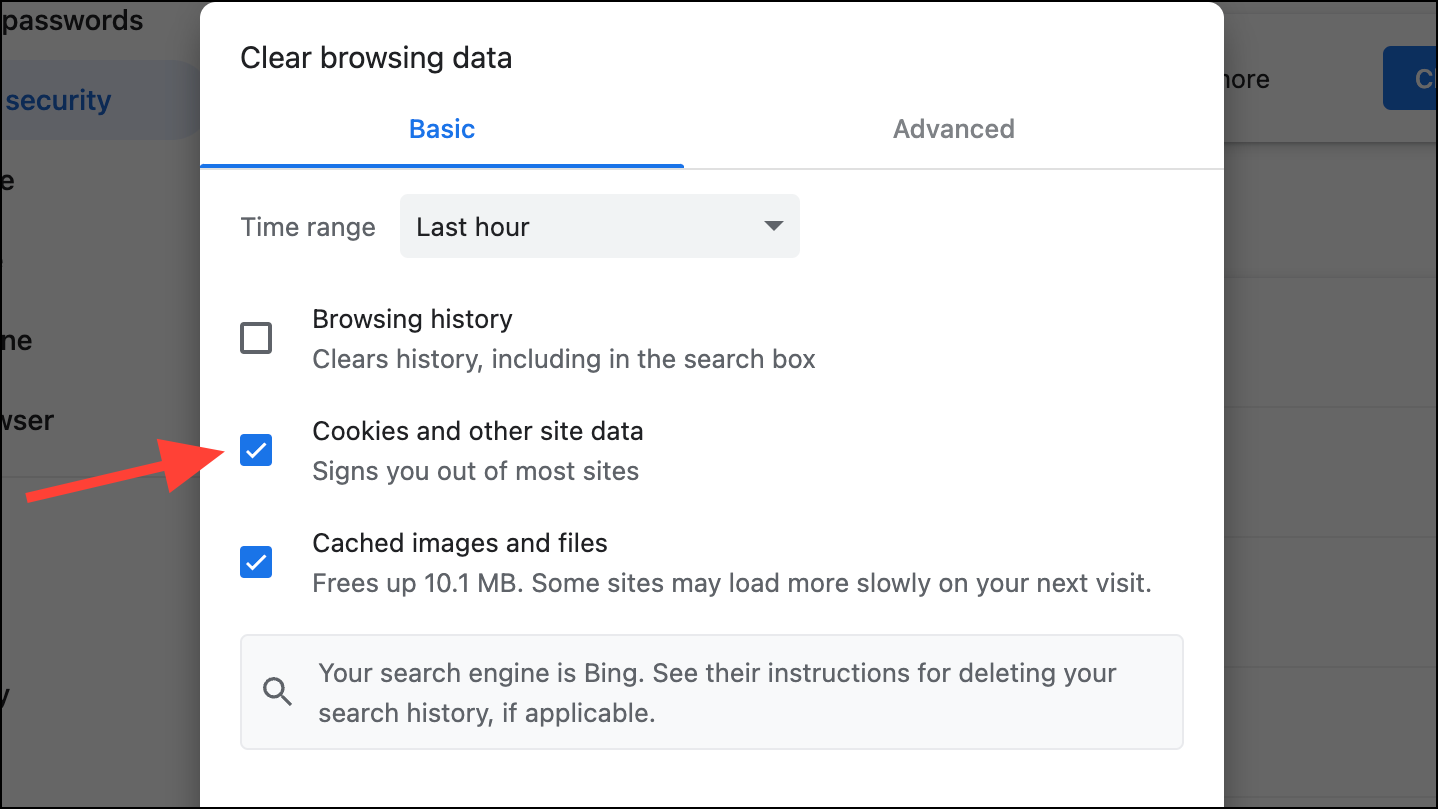
Task: Uncheck Cached images and files checkbox
Action: pyautogui.click(x=256, y=562)
